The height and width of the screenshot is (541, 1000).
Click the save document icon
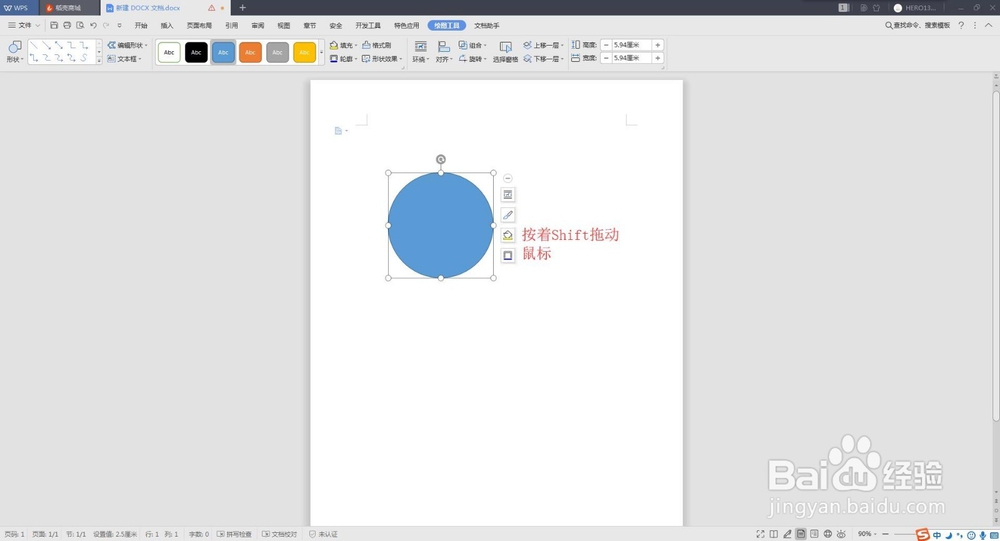54,26
